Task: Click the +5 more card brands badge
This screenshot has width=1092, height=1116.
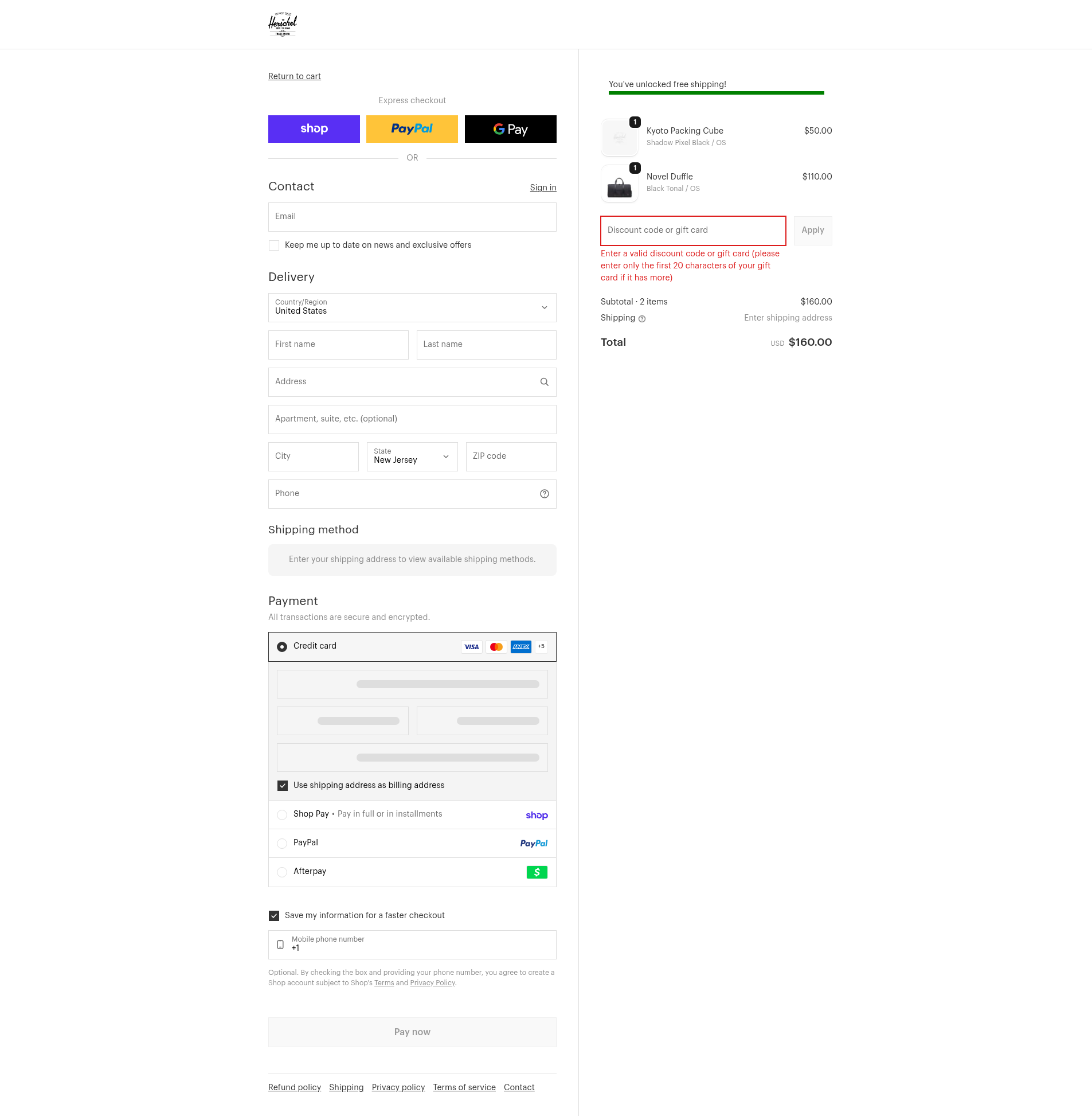Action: (x=541, y=647)
